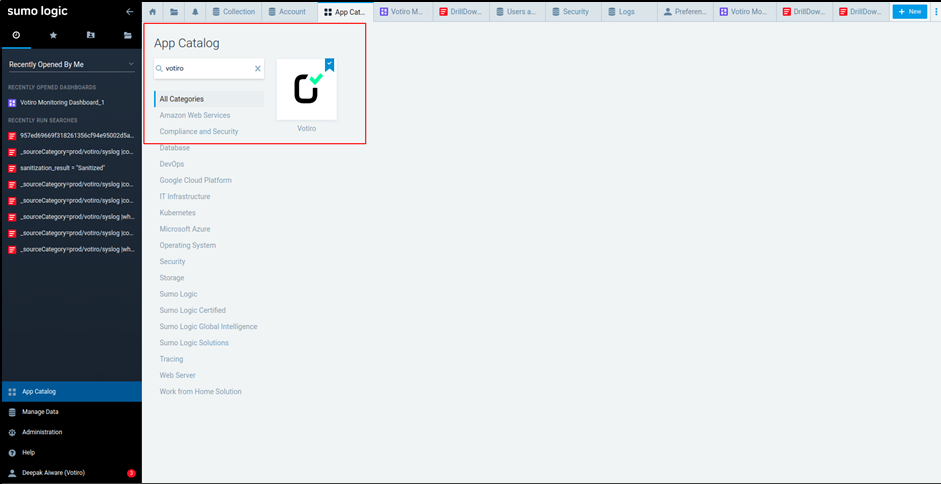Filter by Work from Home Solution category
Image resolution: width=941 pixels, height=484 pixels.
coord(200,391)
